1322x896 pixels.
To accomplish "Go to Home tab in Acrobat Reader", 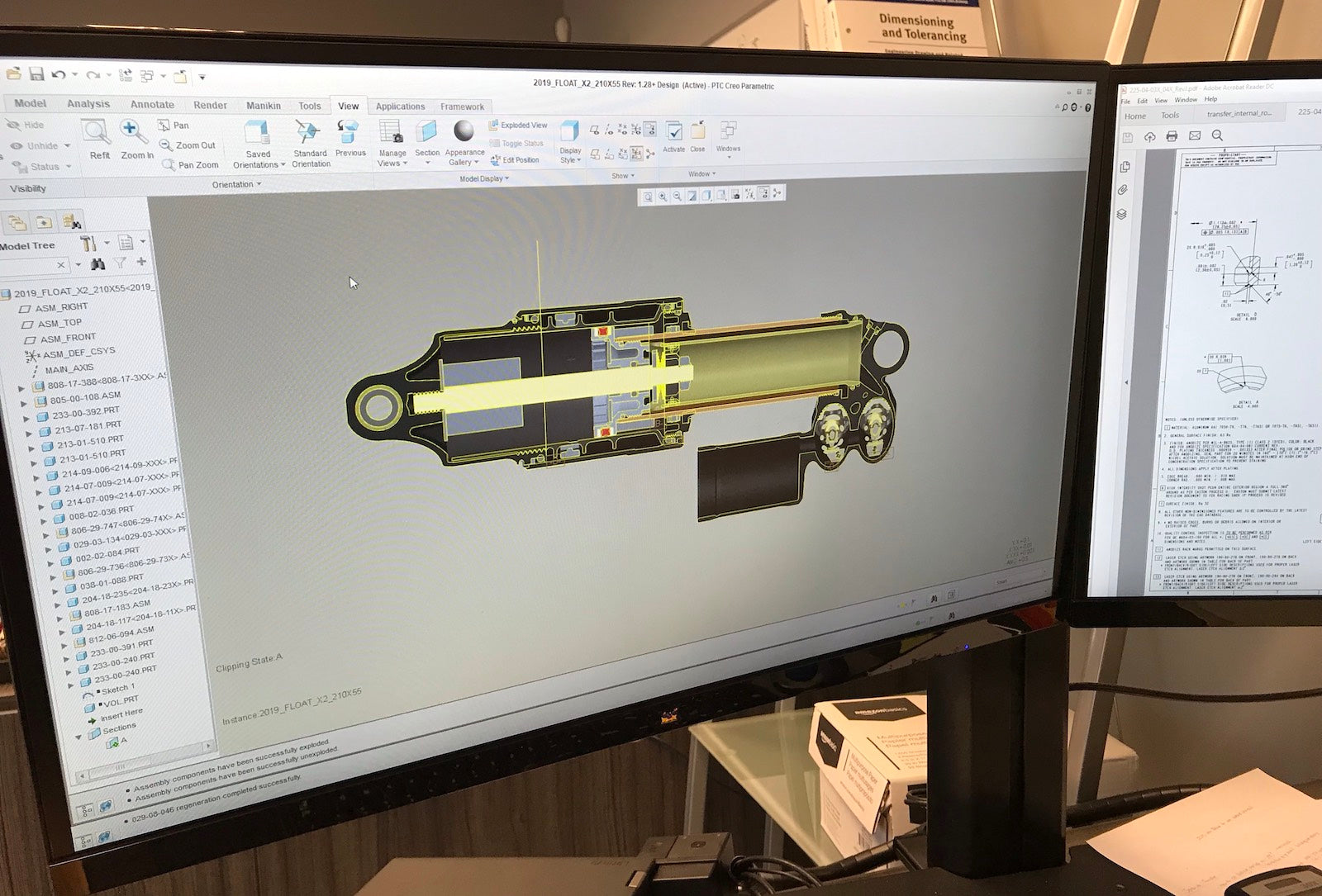I will point(1134,116).
